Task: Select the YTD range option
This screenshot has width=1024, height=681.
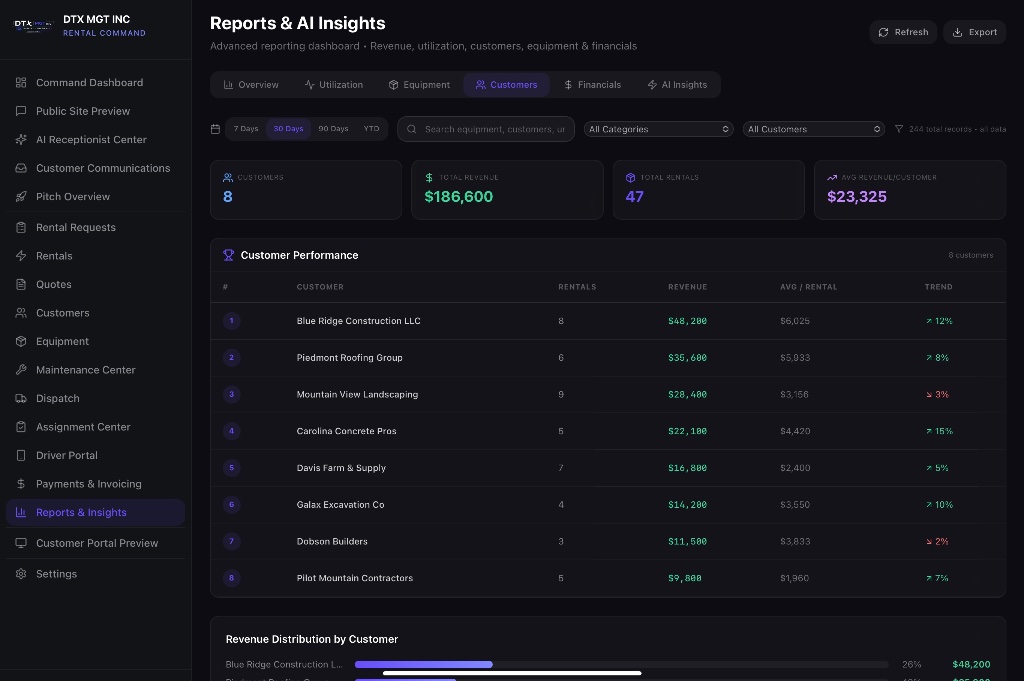Action: pyautogui.click(x=372, y=129)
